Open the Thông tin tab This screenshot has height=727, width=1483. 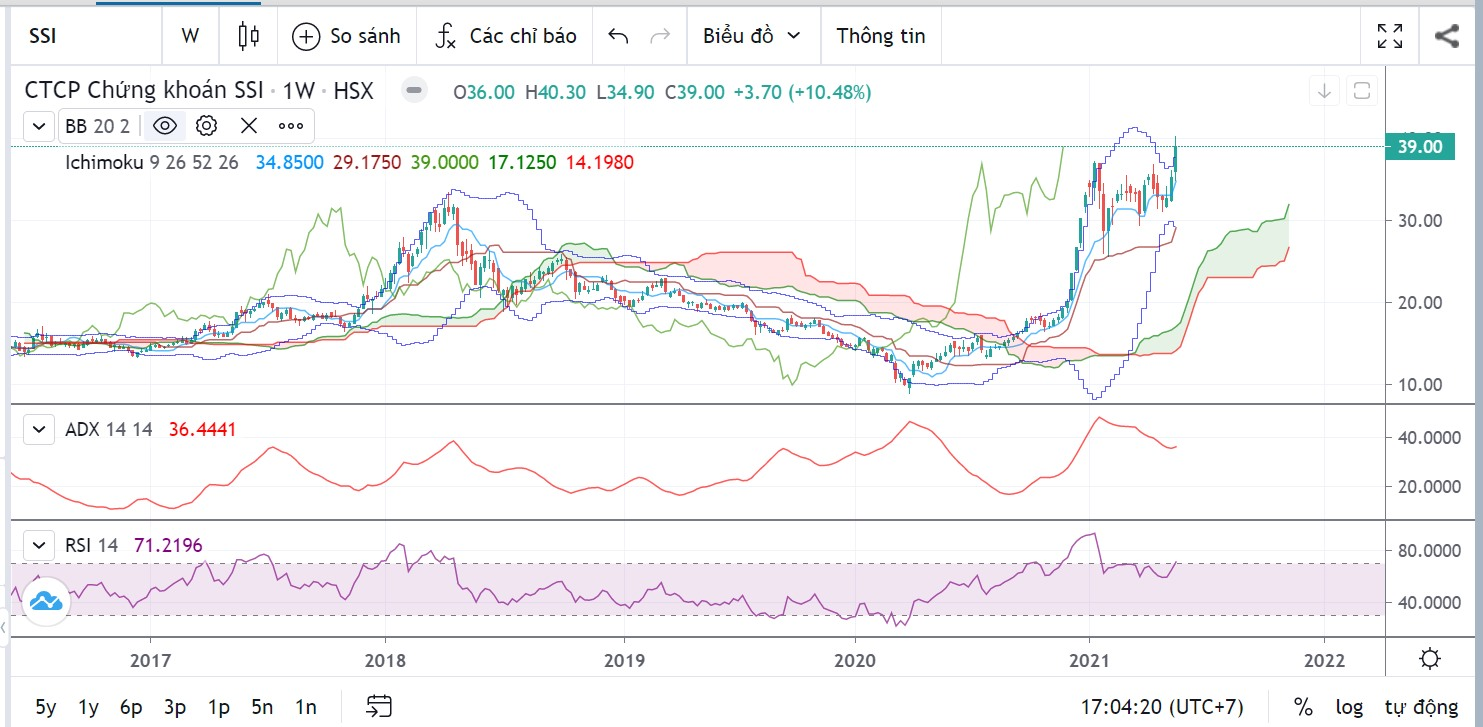[881, 36]
